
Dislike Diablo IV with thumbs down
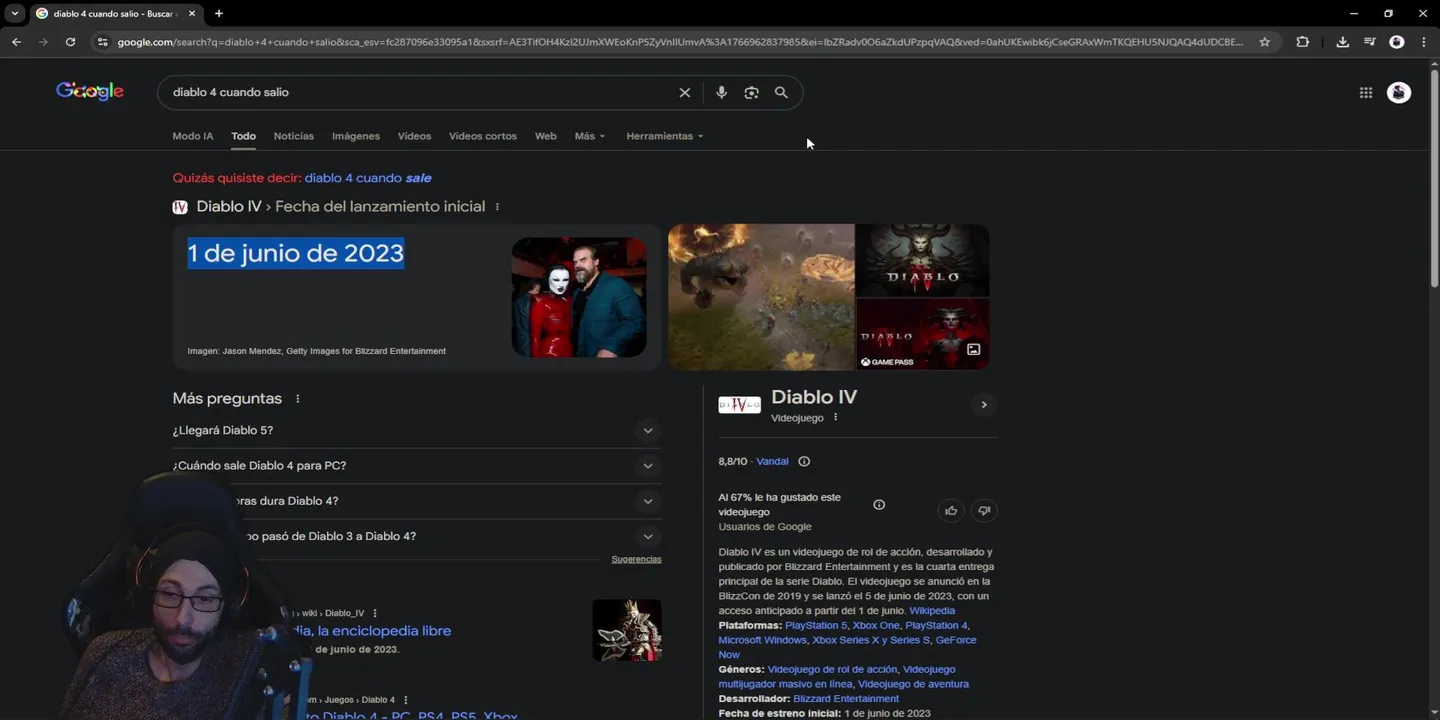coord(984,511)
